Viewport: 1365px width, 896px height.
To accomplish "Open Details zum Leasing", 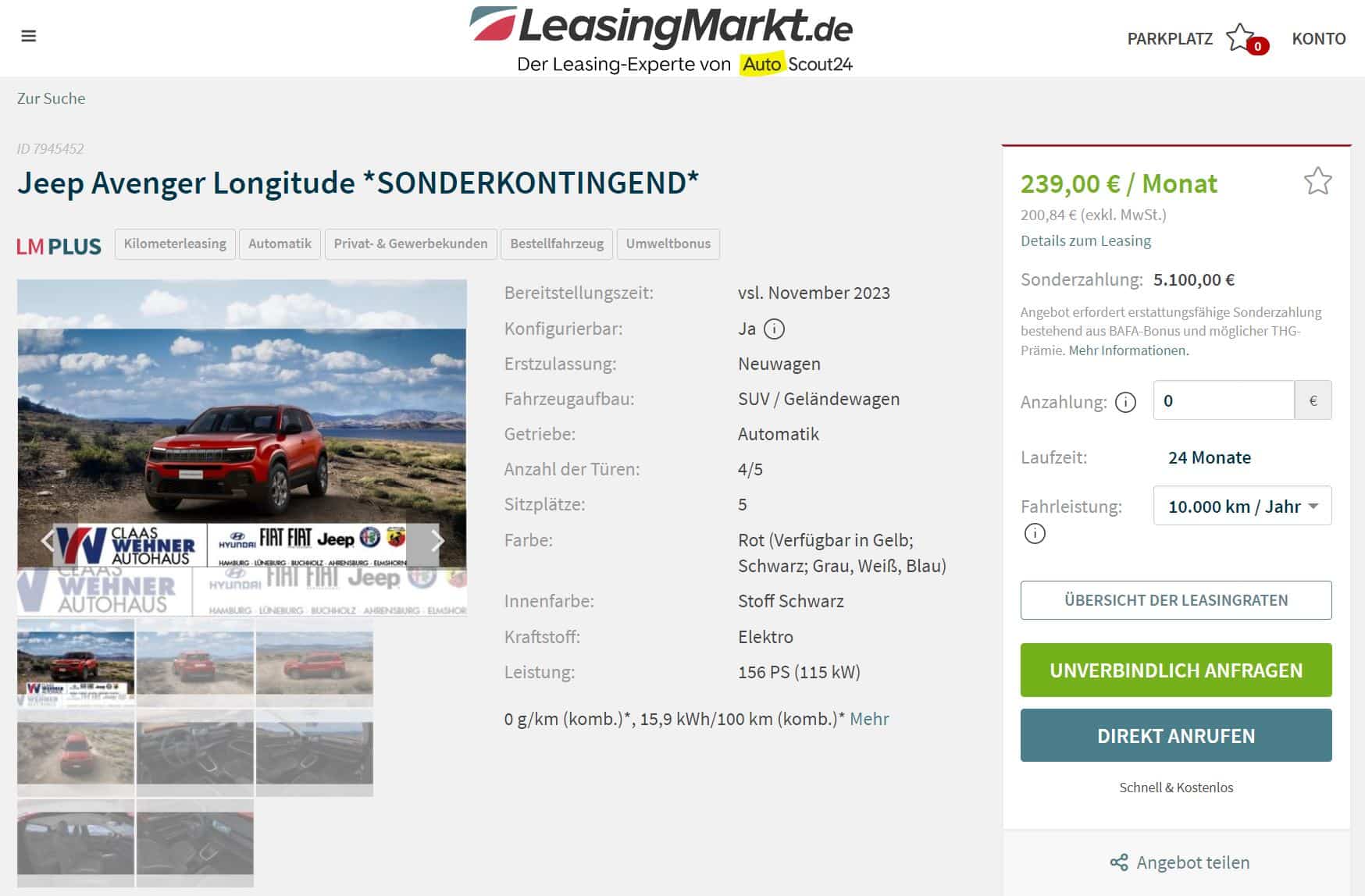I will pyautogui.click(x=1085, y=240).
